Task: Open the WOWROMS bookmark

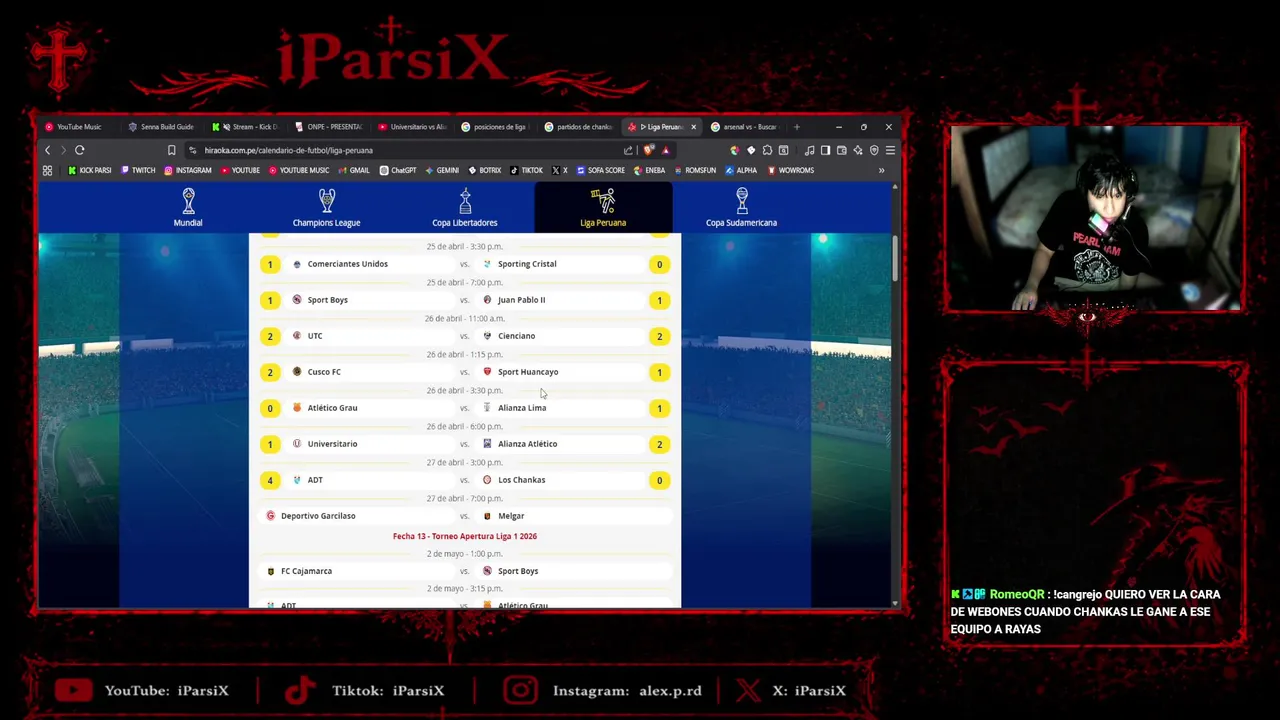Action: [x=791, y=170]
